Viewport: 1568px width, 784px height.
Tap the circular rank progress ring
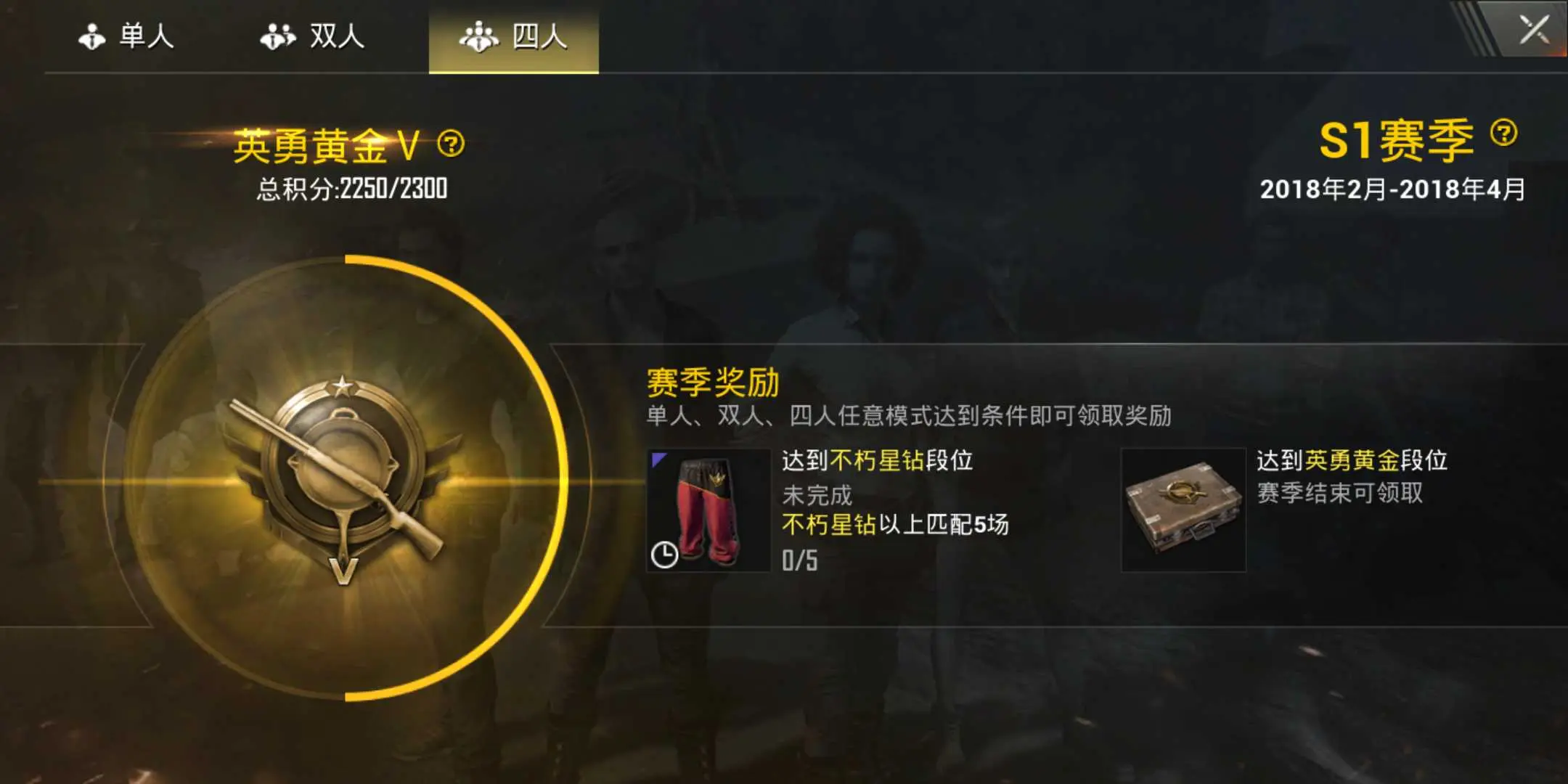[x=346, y=479]
